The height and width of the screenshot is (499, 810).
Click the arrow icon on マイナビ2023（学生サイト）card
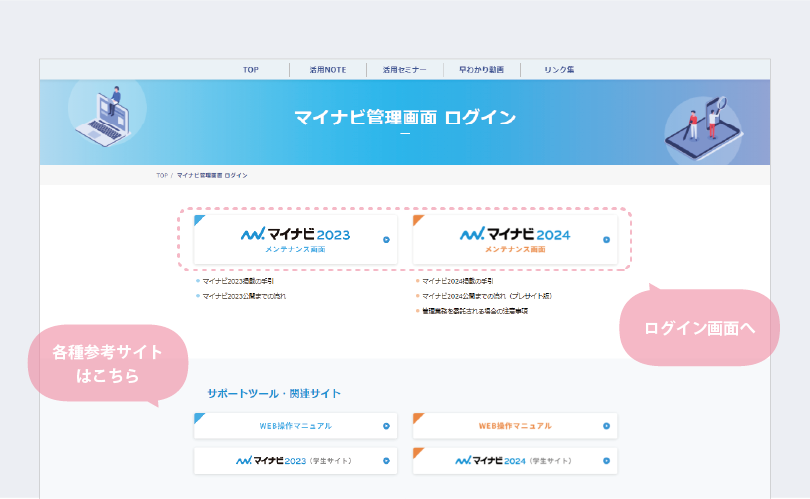[386, 461]
